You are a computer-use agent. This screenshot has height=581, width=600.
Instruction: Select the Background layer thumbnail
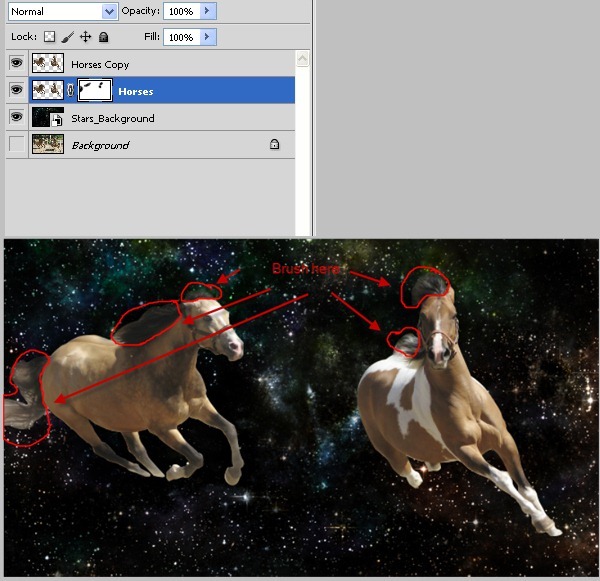[x=48, y=144]
